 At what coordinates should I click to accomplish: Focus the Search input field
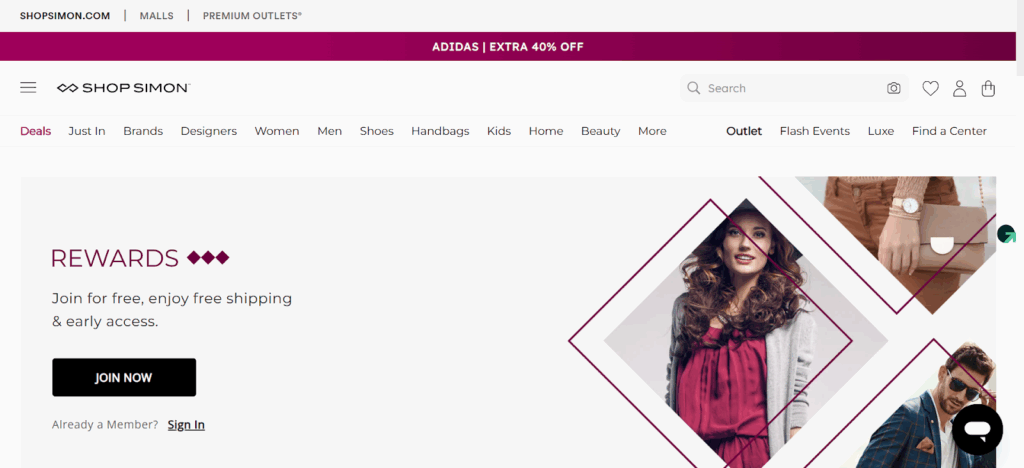point(790,88)
